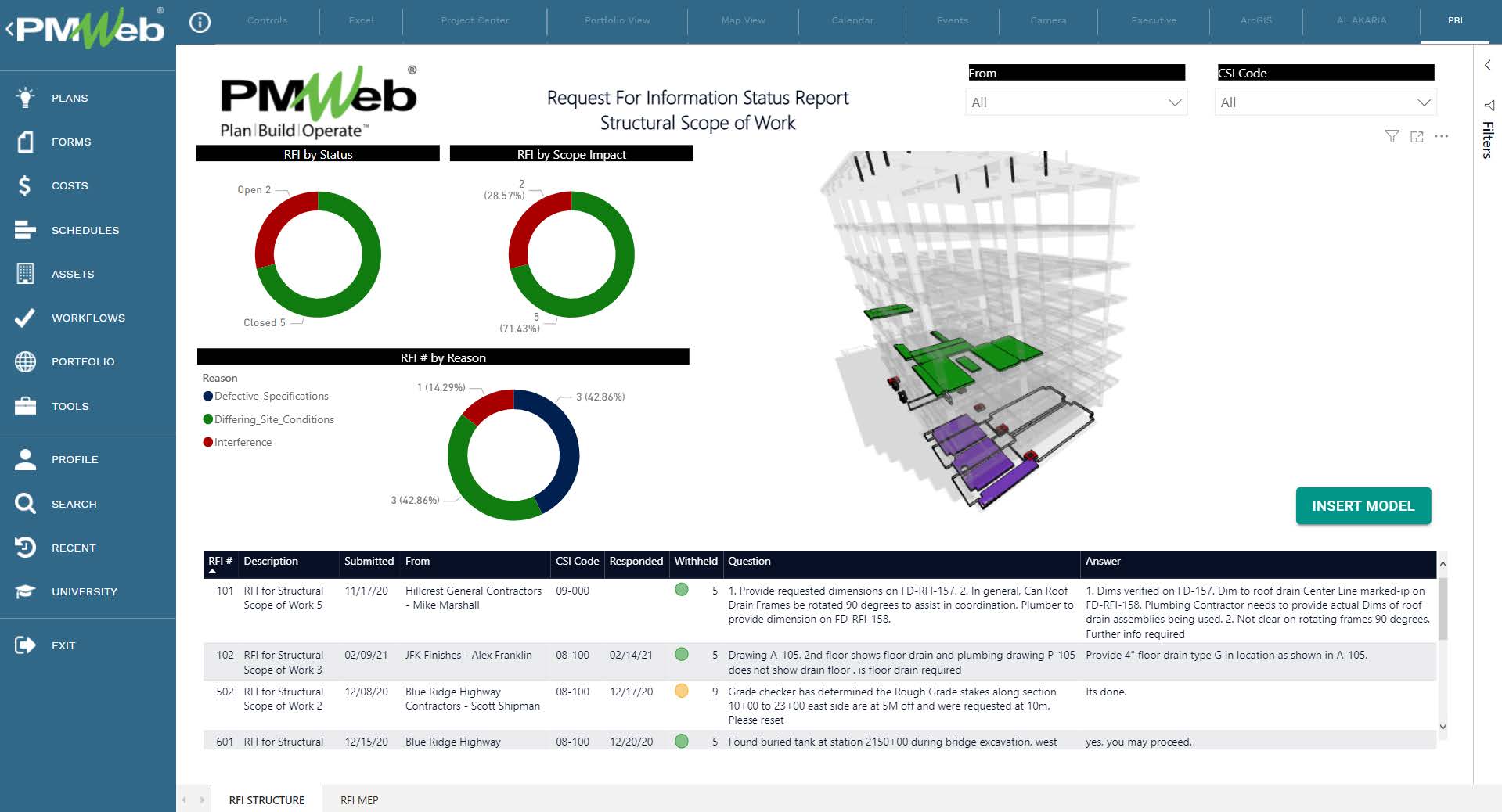The height and width of the screenshot is (812, 1502).
Task: Open the Map View tab
Action: click(x=744, y=20)
